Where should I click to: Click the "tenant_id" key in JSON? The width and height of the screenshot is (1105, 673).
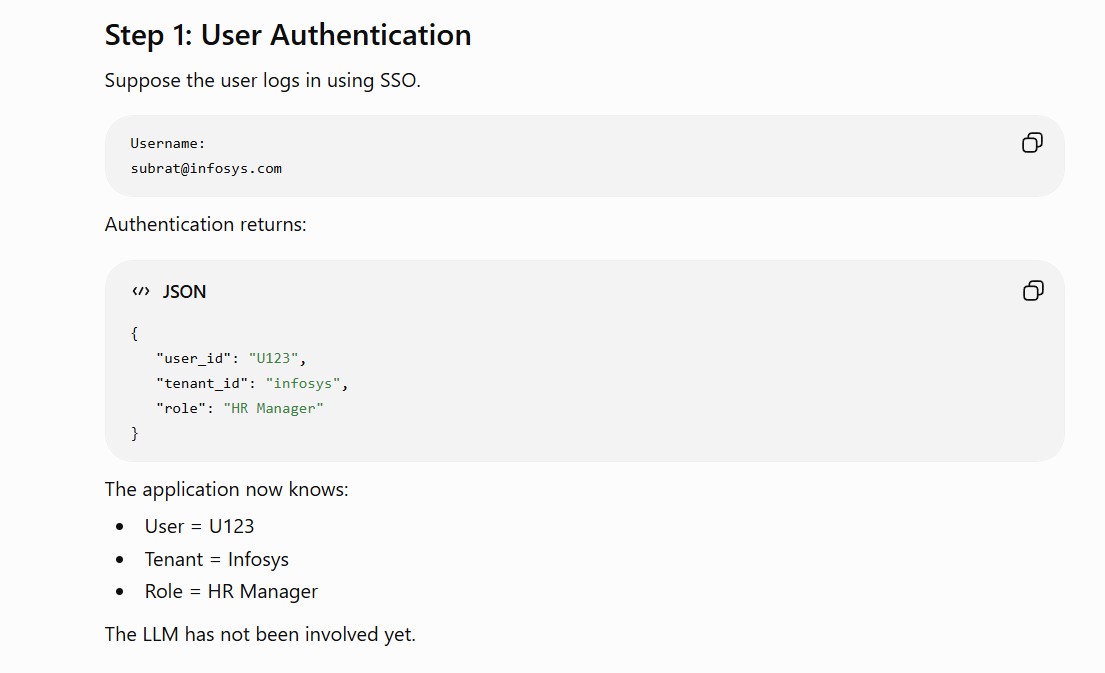(x=202, y=383)
